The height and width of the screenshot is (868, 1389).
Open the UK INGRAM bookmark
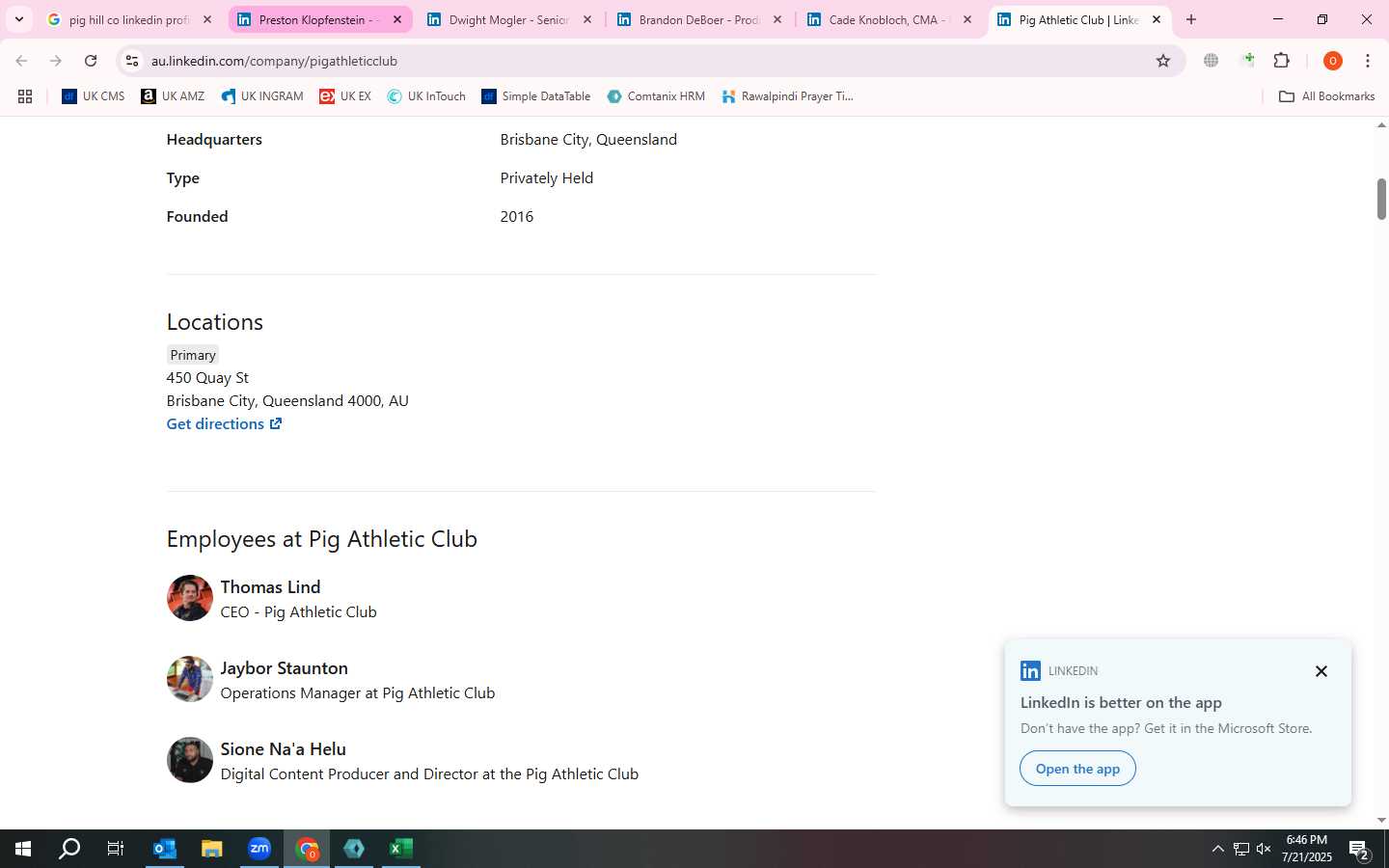(262, 96)
